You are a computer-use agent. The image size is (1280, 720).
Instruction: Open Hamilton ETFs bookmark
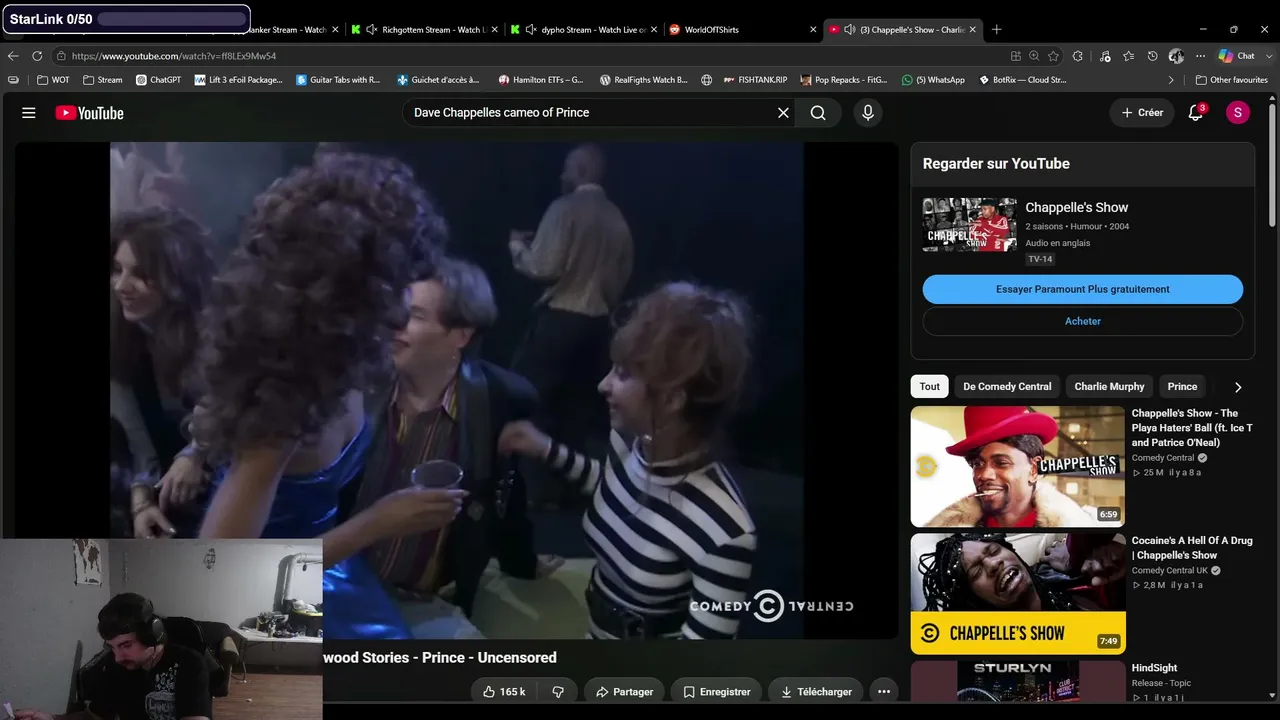click(x=540, y=80)
